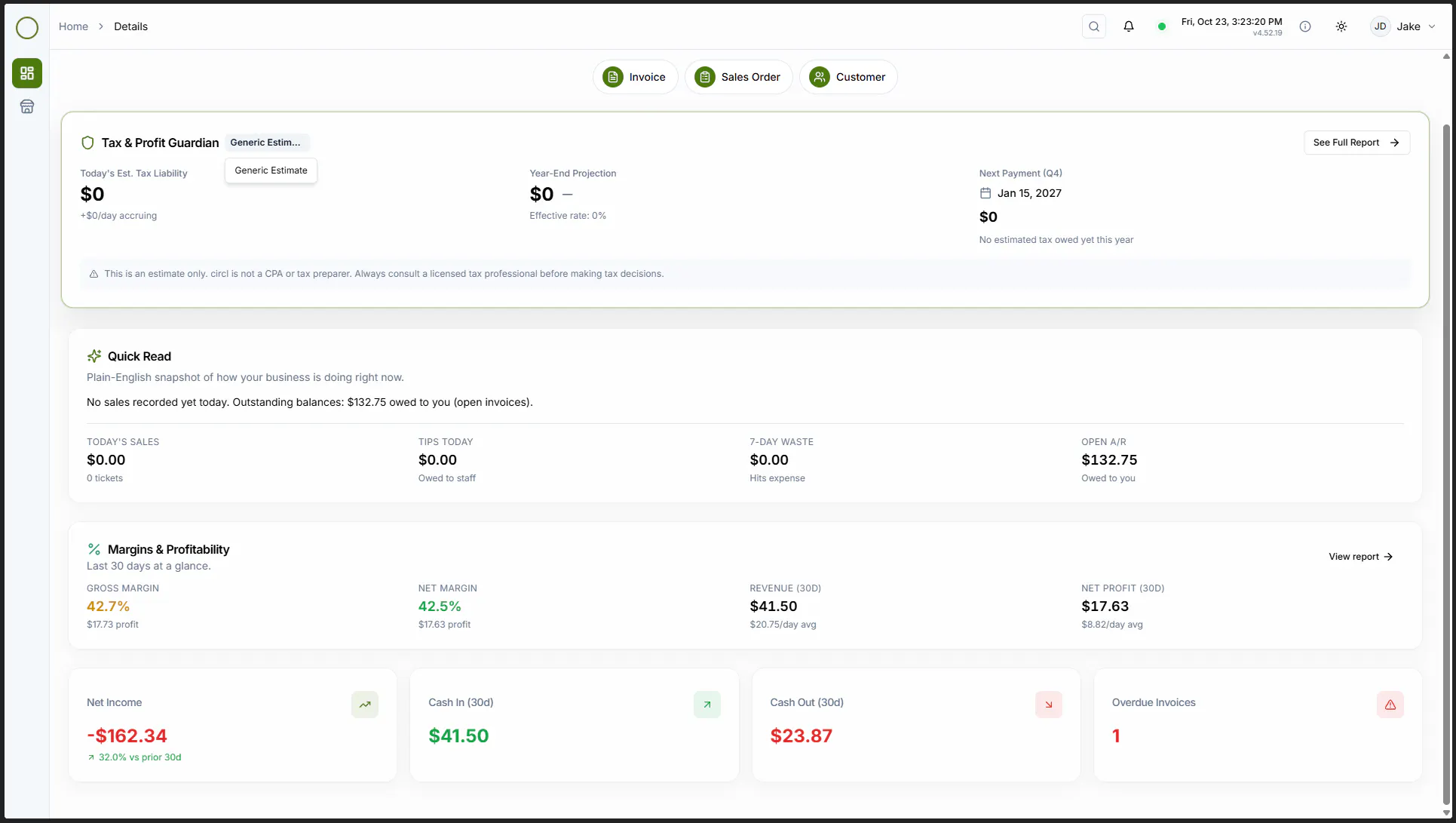Click the green online status dot
Screen dimensions: 1456x823
[1162, 26]
